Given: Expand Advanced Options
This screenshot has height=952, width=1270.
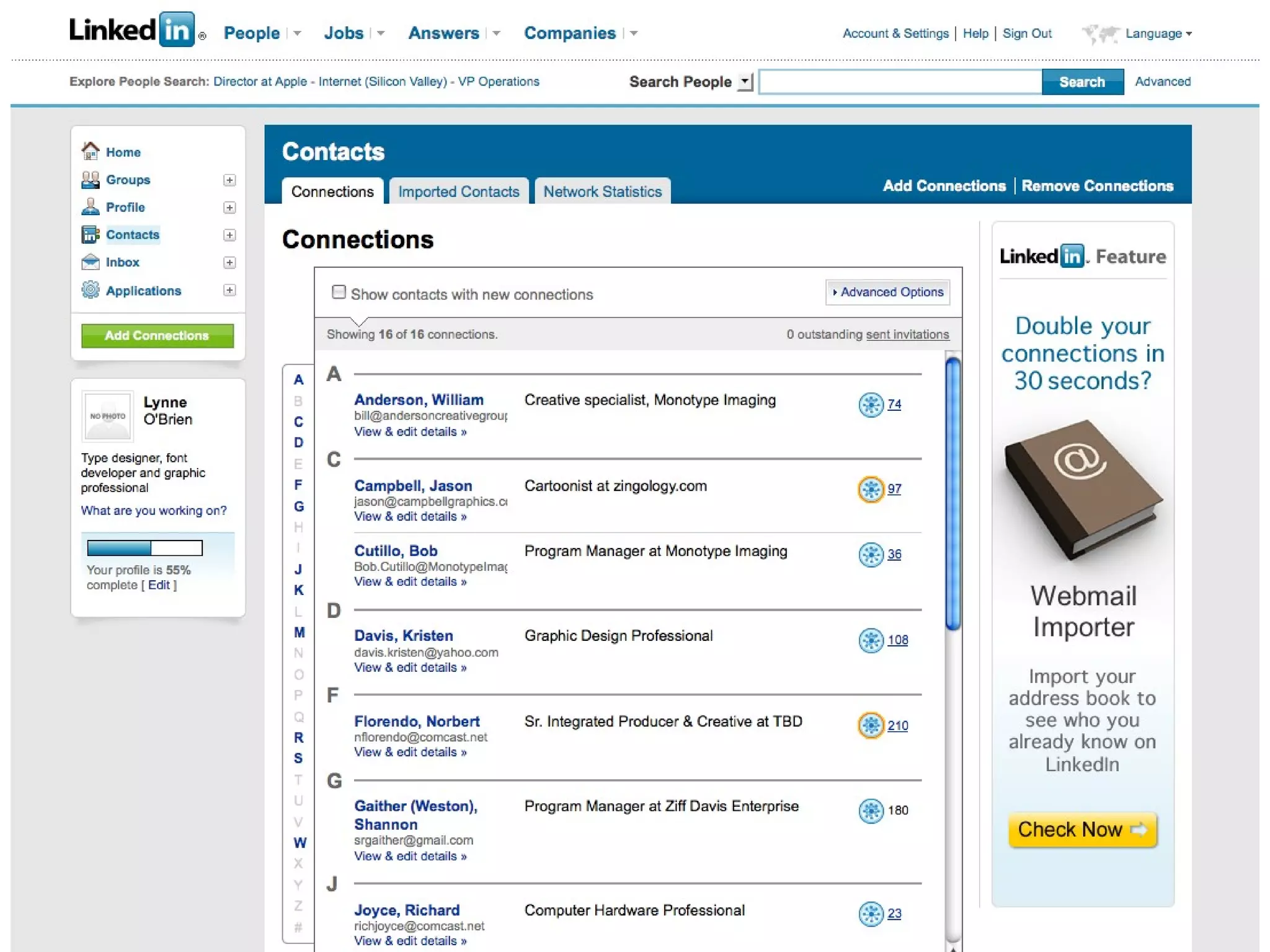Looking at the screenshot, I should [887, 292].
